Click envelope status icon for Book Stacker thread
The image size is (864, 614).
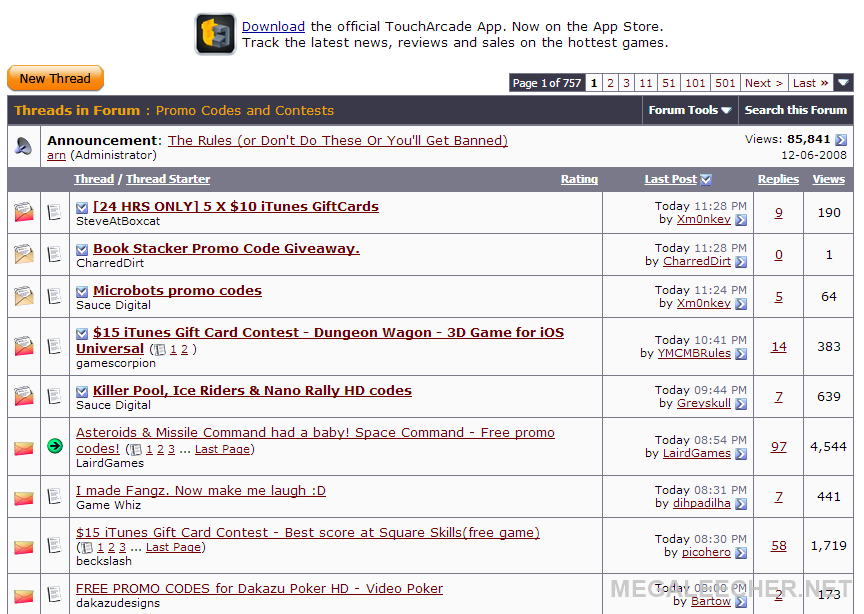pos(24,254)
